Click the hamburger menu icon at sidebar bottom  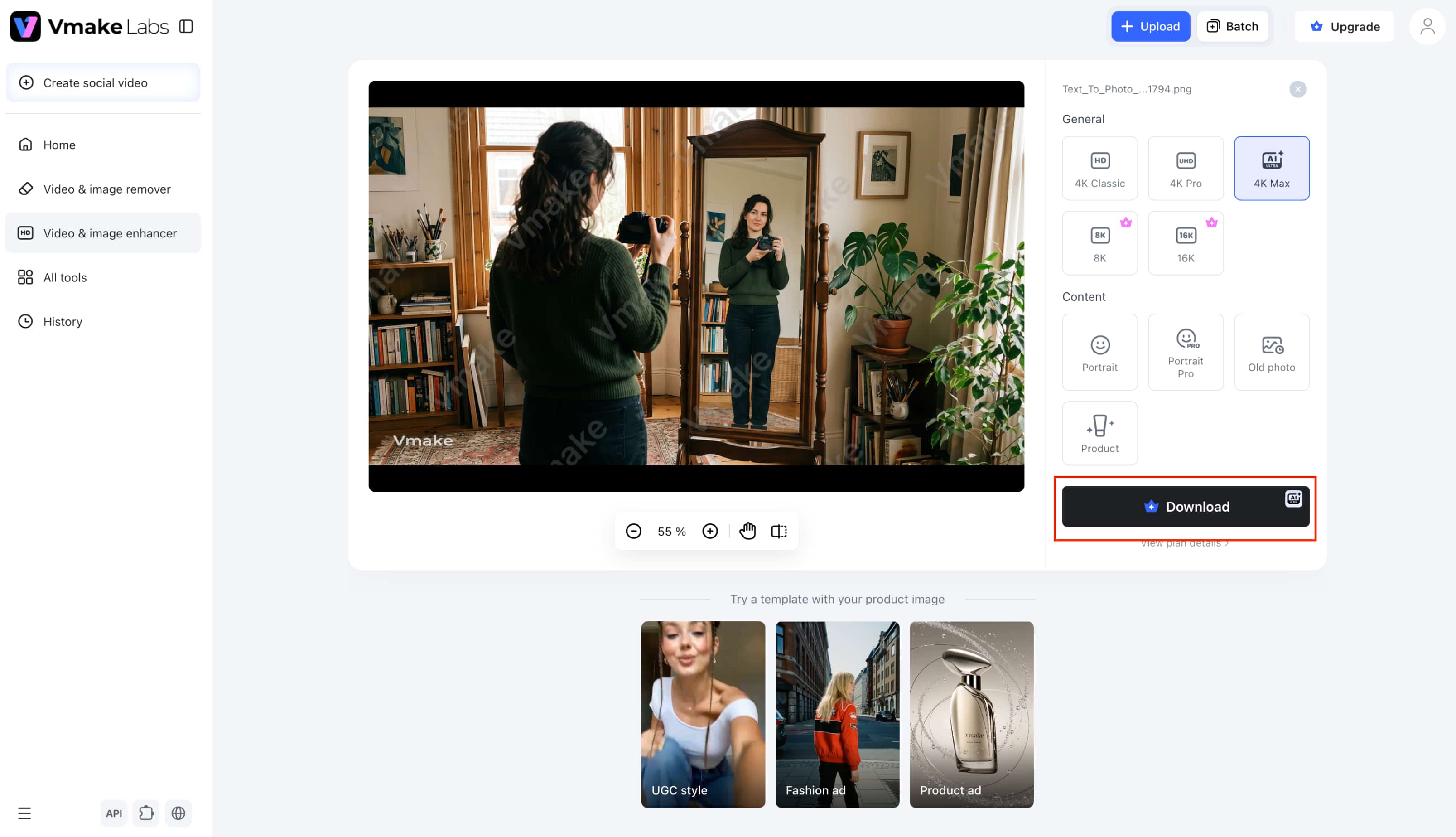24,813
